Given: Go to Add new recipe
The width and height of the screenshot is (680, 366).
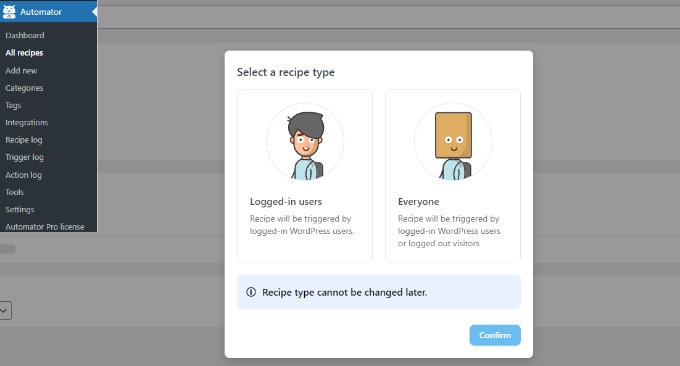Looking at the screenshot, I should click(21, 70).
